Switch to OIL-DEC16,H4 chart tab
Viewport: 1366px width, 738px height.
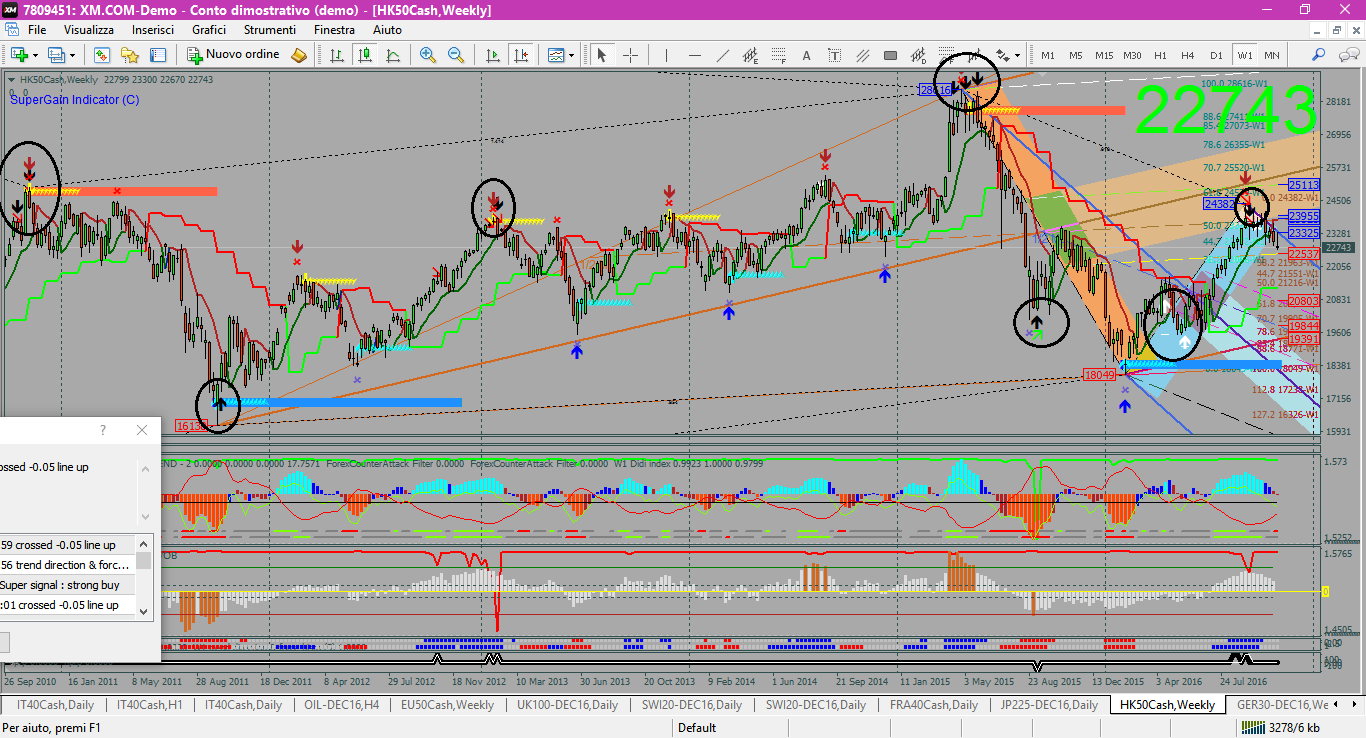[341, 705]
